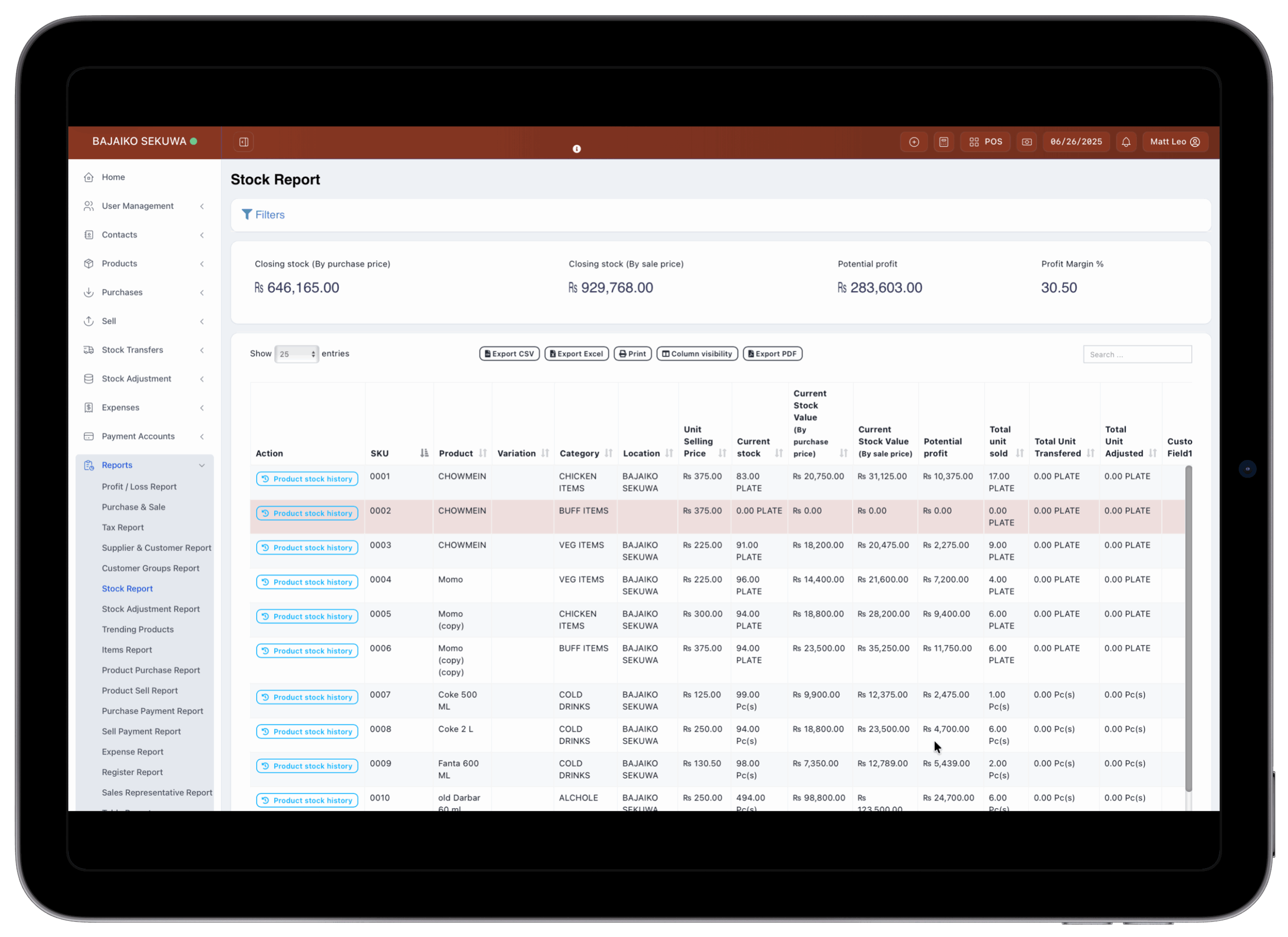Screen dimensions: 1288x937
Task: Open the calculator icon in top bar
Action: pyautogui.click(x=943, y=142)
